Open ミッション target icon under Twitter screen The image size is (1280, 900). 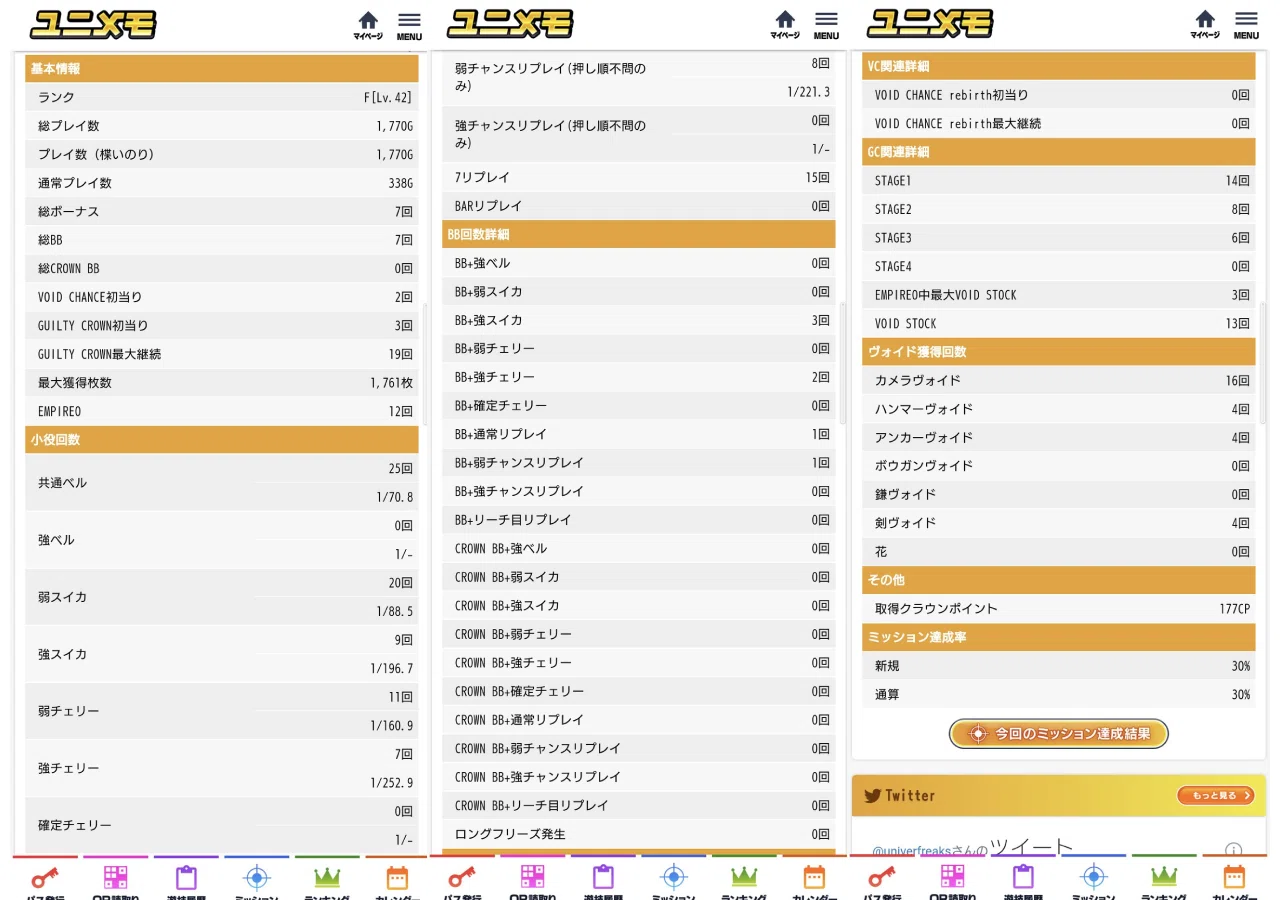pyautogui.click(x=1093, y=879)
